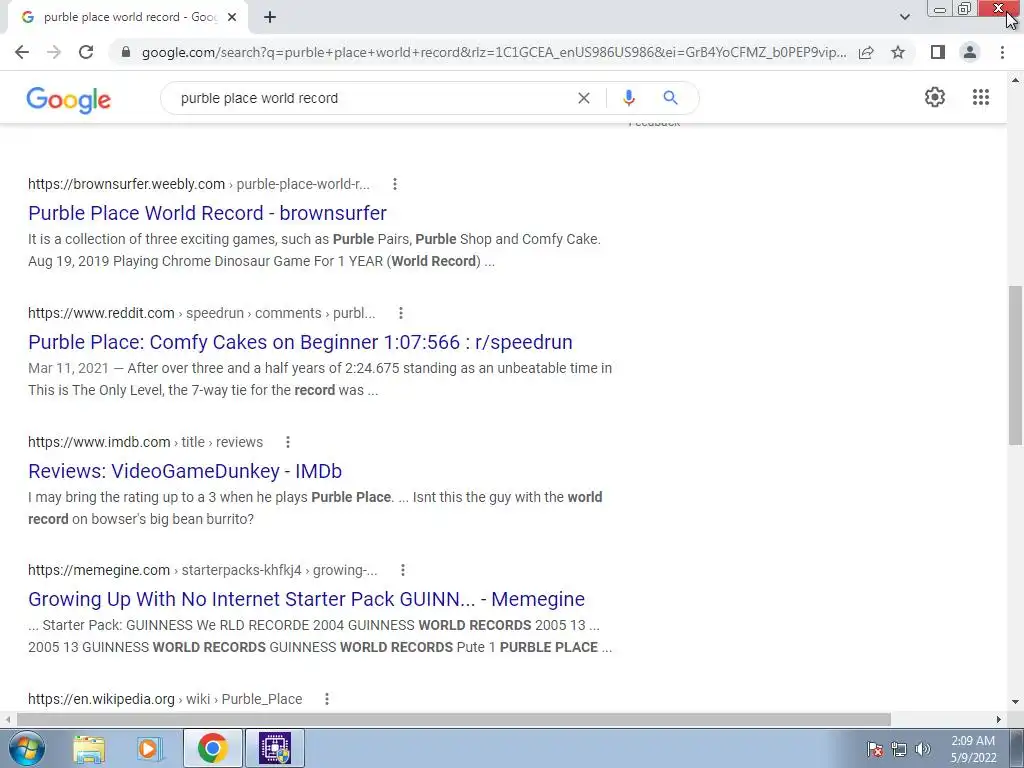
Task: Click the brownsurfer.weebly.com URL breadcrumb
Action: [x=199, y=184]
